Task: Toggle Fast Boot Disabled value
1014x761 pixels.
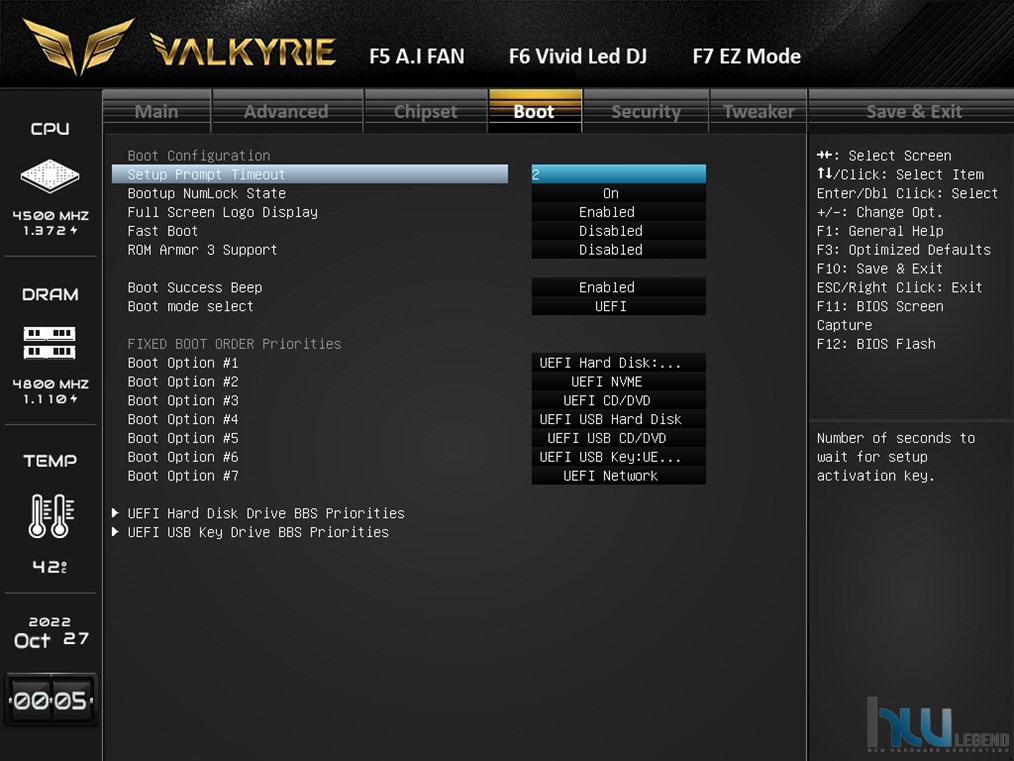Action: (619, 231)
